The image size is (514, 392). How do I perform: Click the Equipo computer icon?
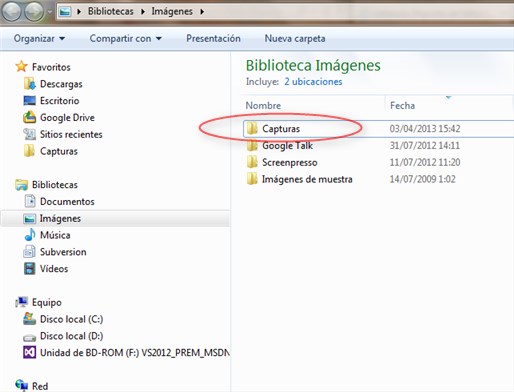pos(22,302)
